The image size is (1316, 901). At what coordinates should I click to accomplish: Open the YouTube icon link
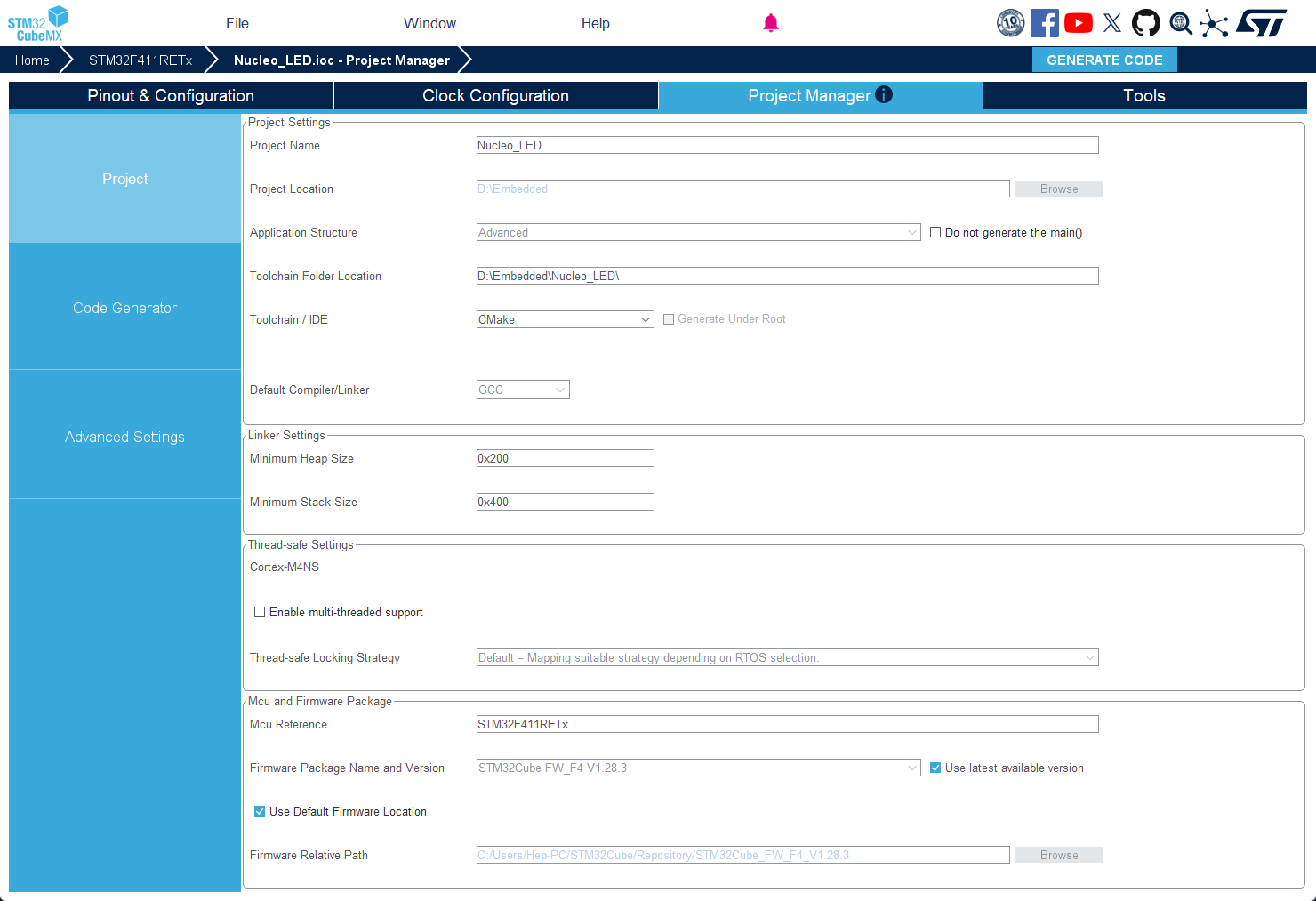point(1079,23)
